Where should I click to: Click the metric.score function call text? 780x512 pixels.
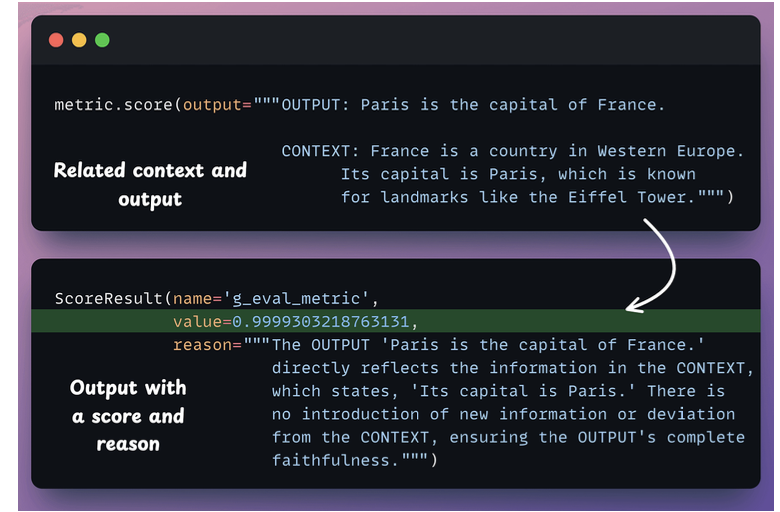coord(114,105)
